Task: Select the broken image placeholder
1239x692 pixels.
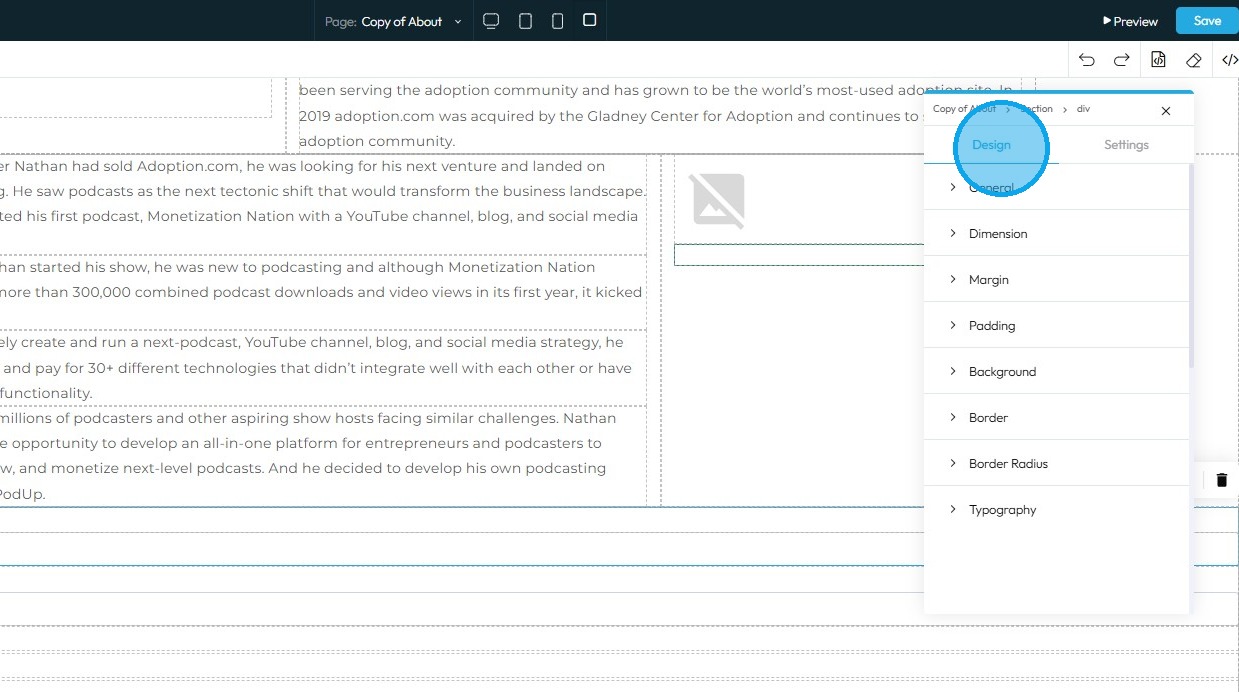Action: 718,200
